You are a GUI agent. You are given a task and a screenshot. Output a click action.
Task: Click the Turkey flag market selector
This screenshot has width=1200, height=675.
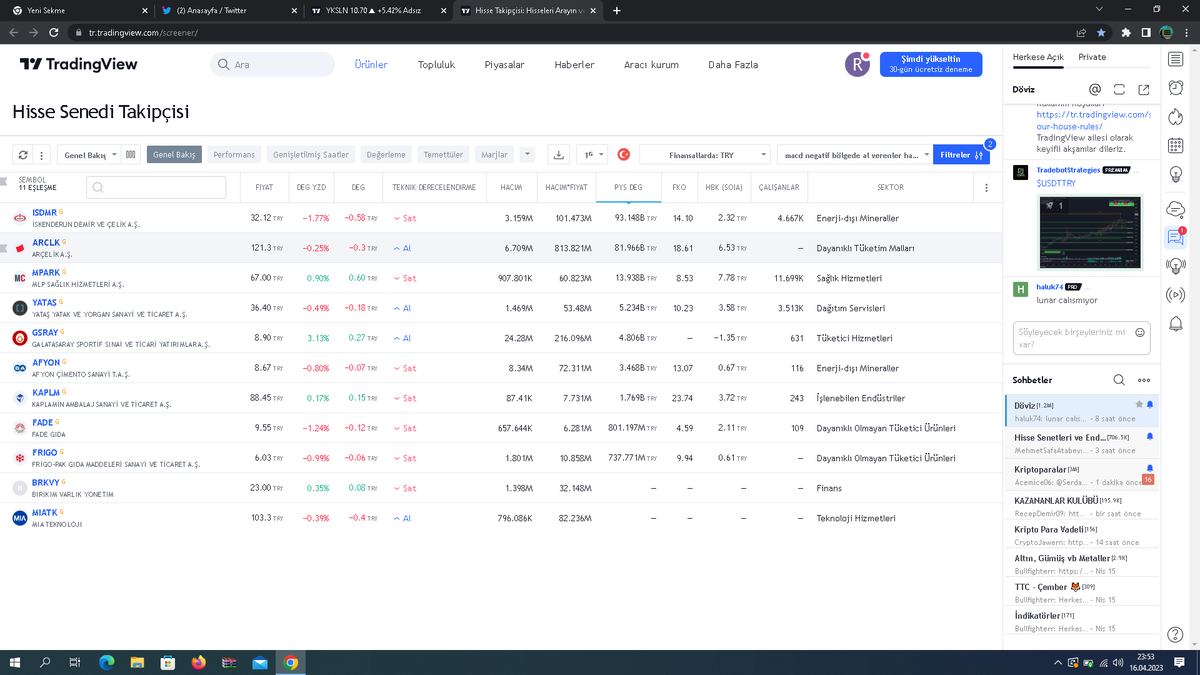(623, 155)
